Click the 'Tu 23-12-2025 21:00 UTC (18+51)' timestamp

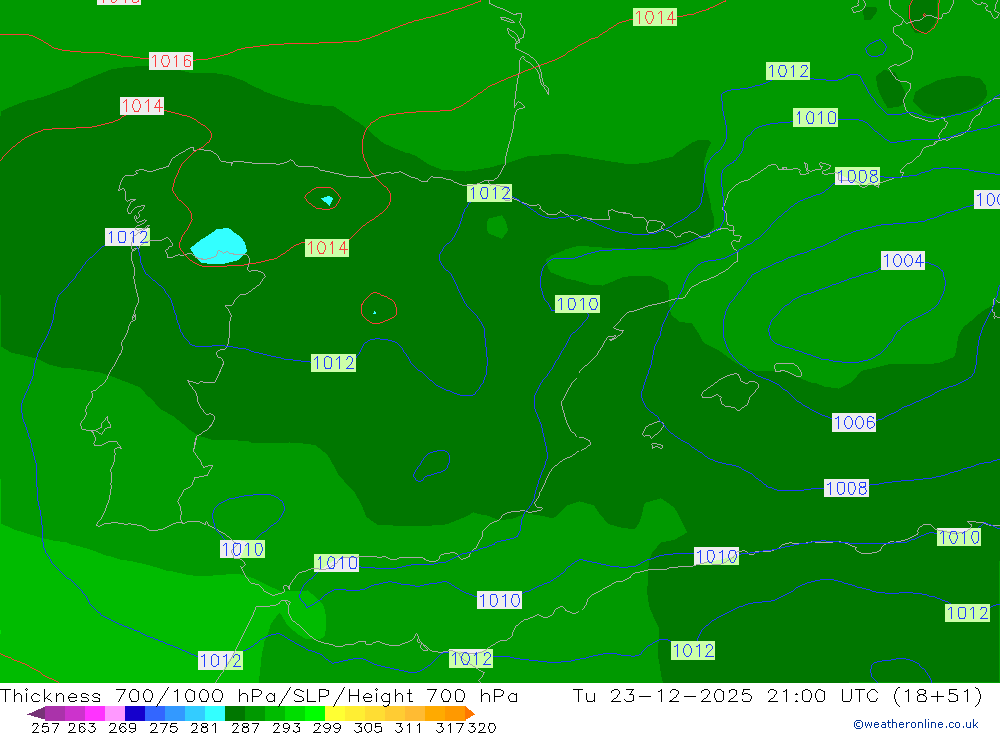click(777, 695)
